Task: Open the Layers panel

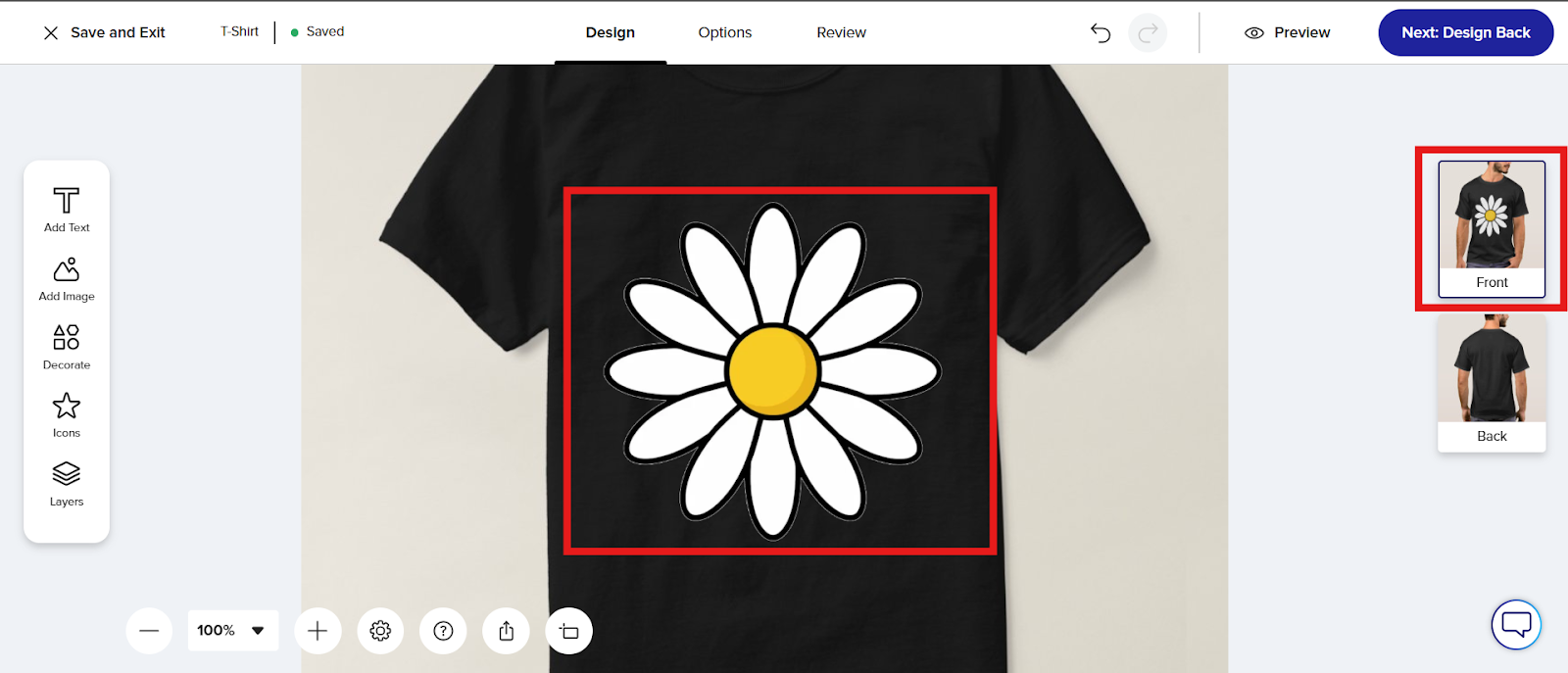Action: [67, 483]
